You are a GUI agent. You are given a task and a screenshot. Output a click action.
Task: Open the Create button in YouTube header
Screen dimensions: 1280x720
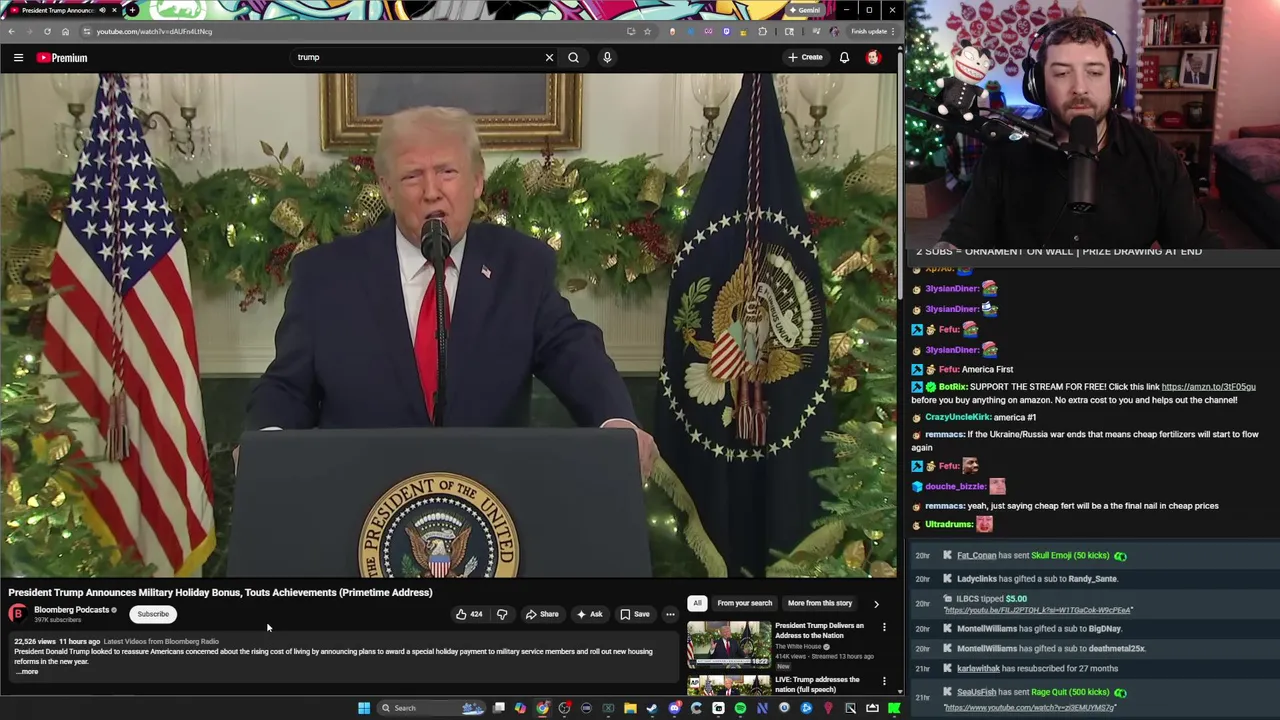pos(805,58)
